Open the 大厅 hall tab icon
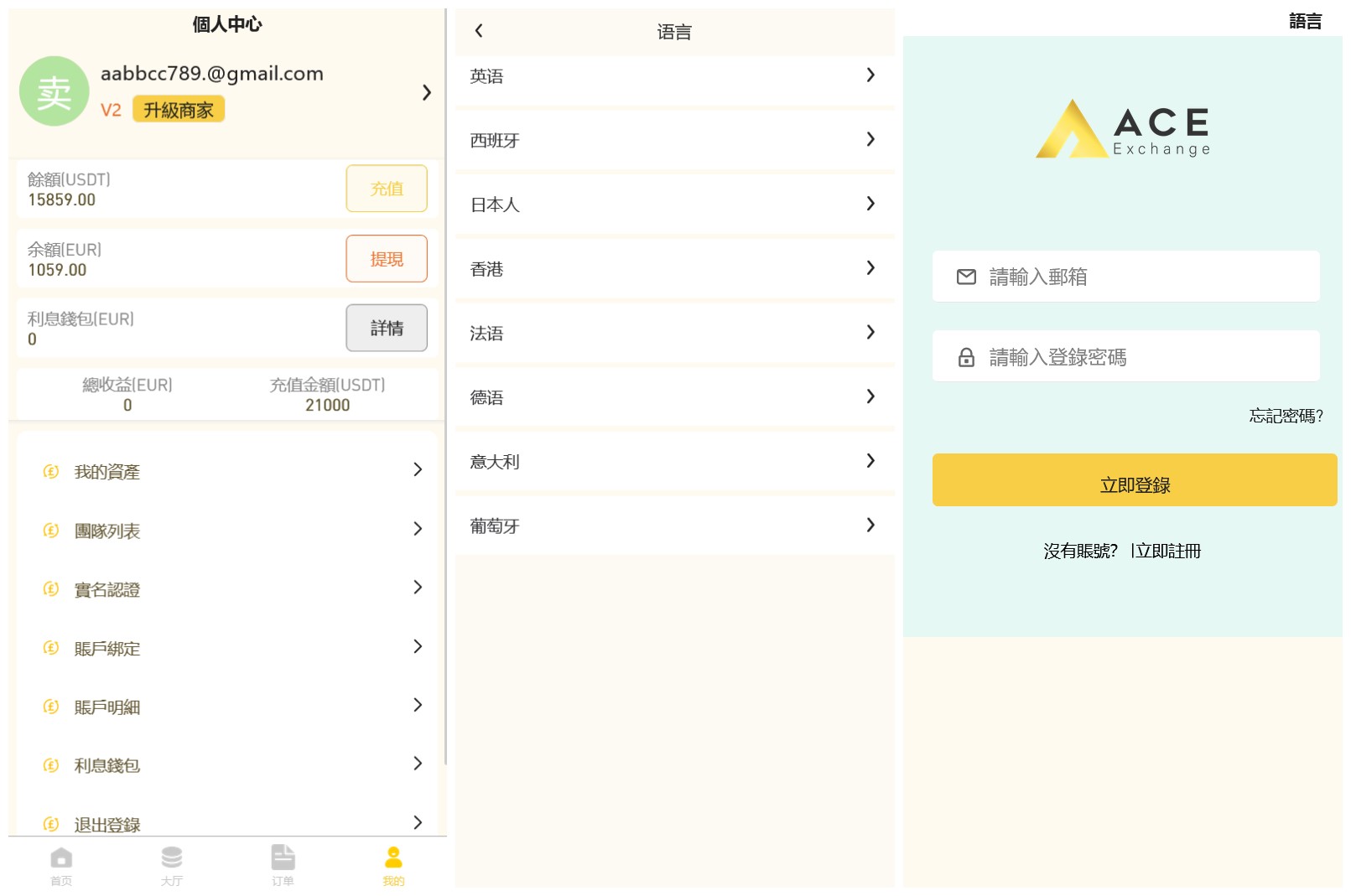The height and width of the screenshot is (896, 1351). pos(172,858)
